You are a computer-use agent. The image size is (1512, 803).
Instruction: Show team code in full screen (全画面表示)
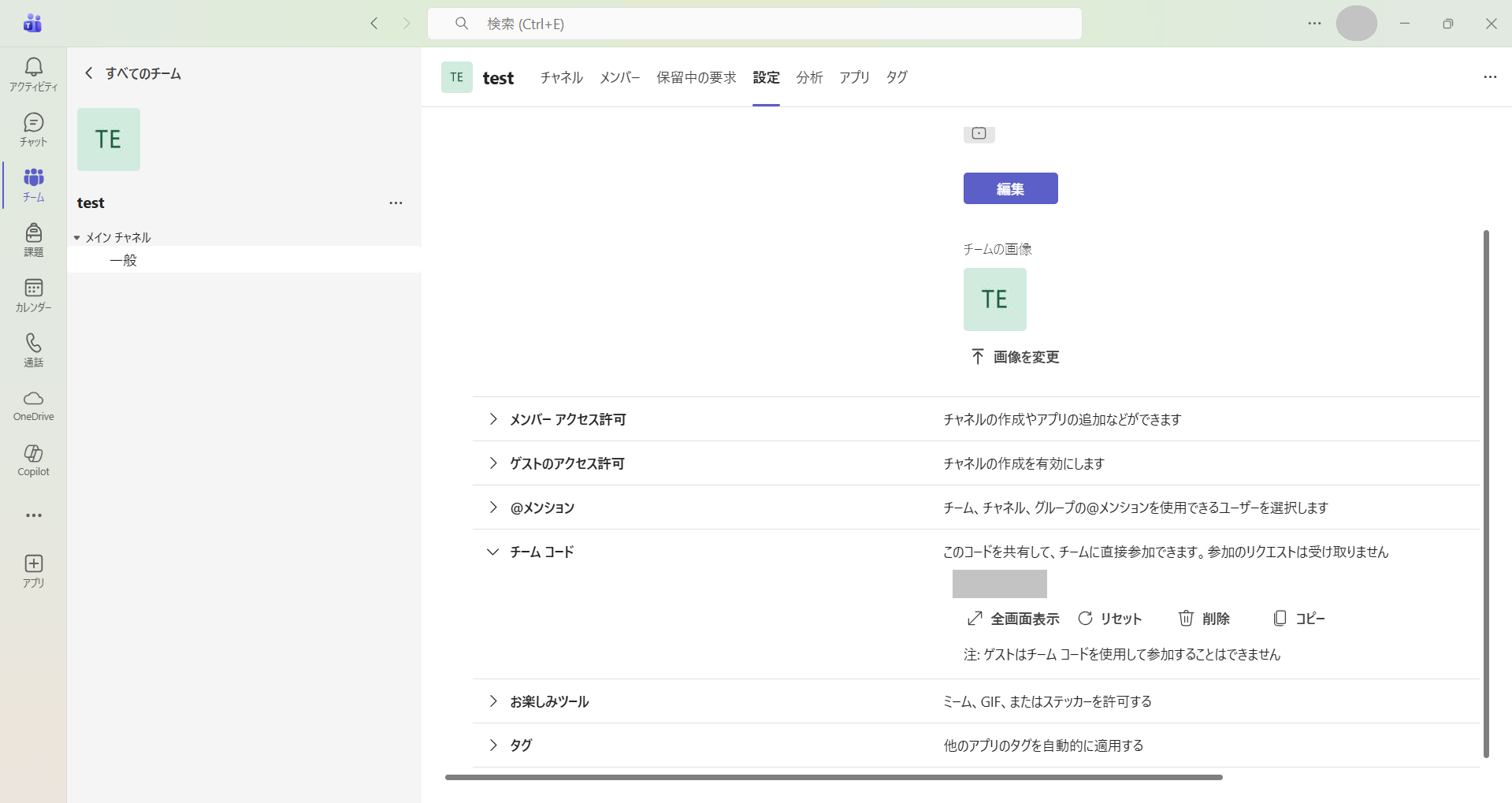975,619
